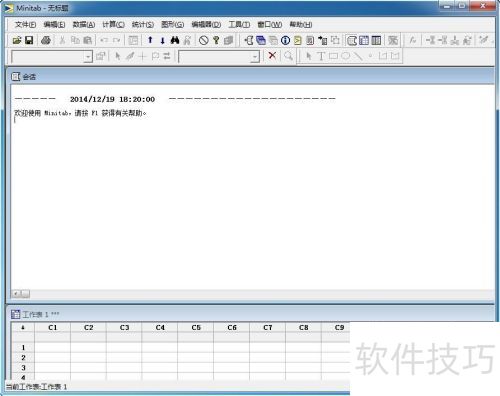Open the 窗口(W) menu
The image size is (500, 396).
[270, 24]
